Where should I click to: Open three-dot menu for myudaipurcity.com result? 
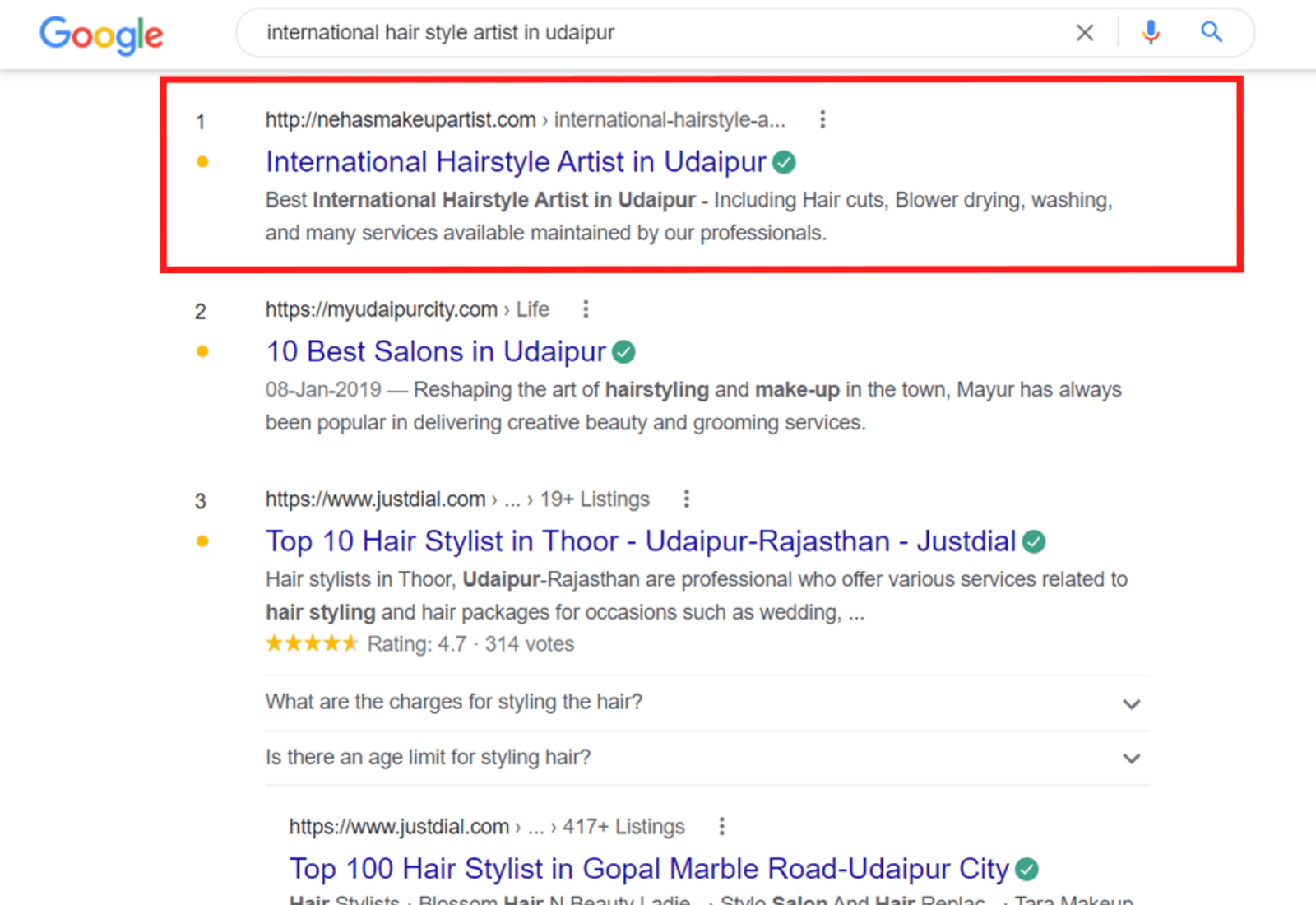click(x=586, y=309)
